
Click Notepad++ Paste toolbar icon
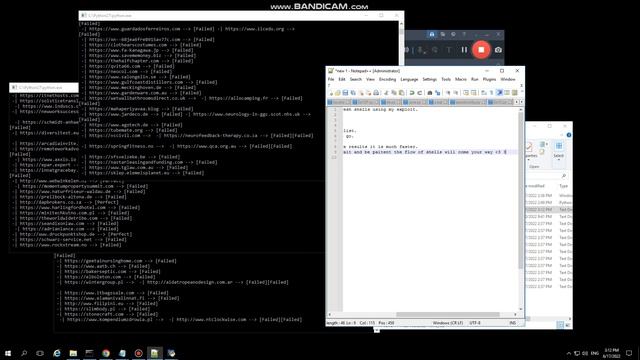402,93
